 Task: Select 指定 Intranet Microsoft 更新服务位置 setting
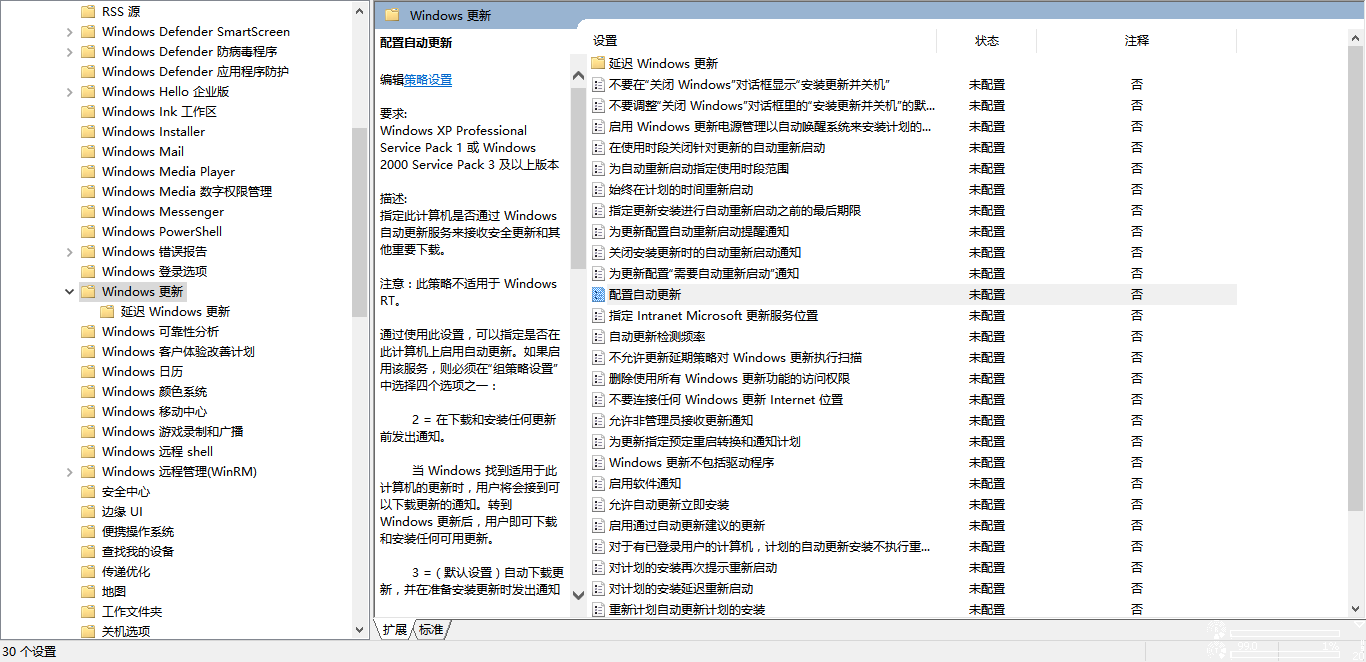tap(713, 316)
